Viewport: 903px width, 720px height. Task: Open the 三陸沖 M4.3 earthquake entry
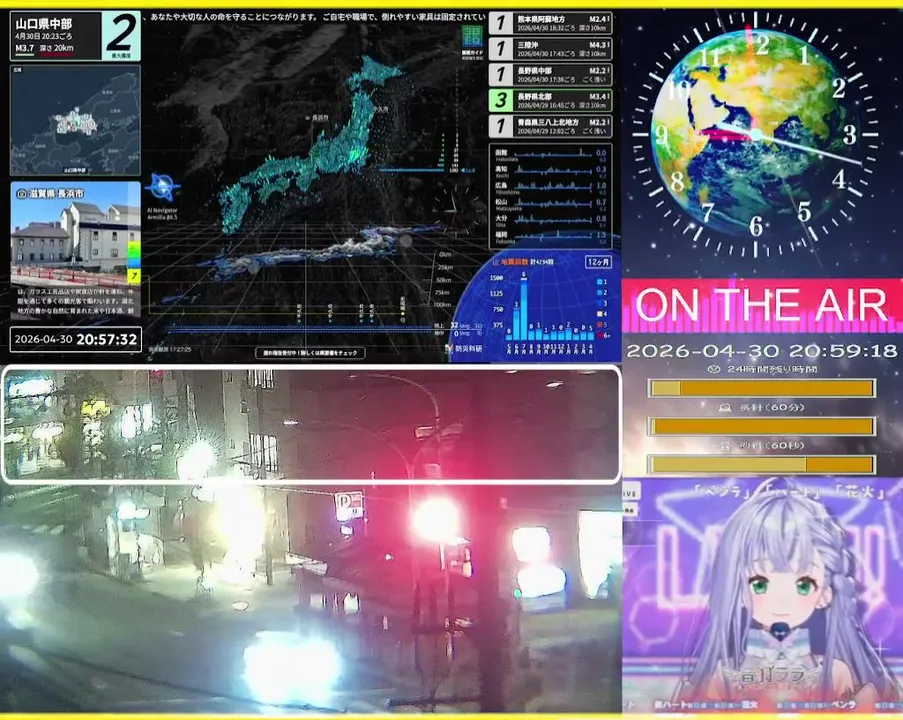coord(550,49)
